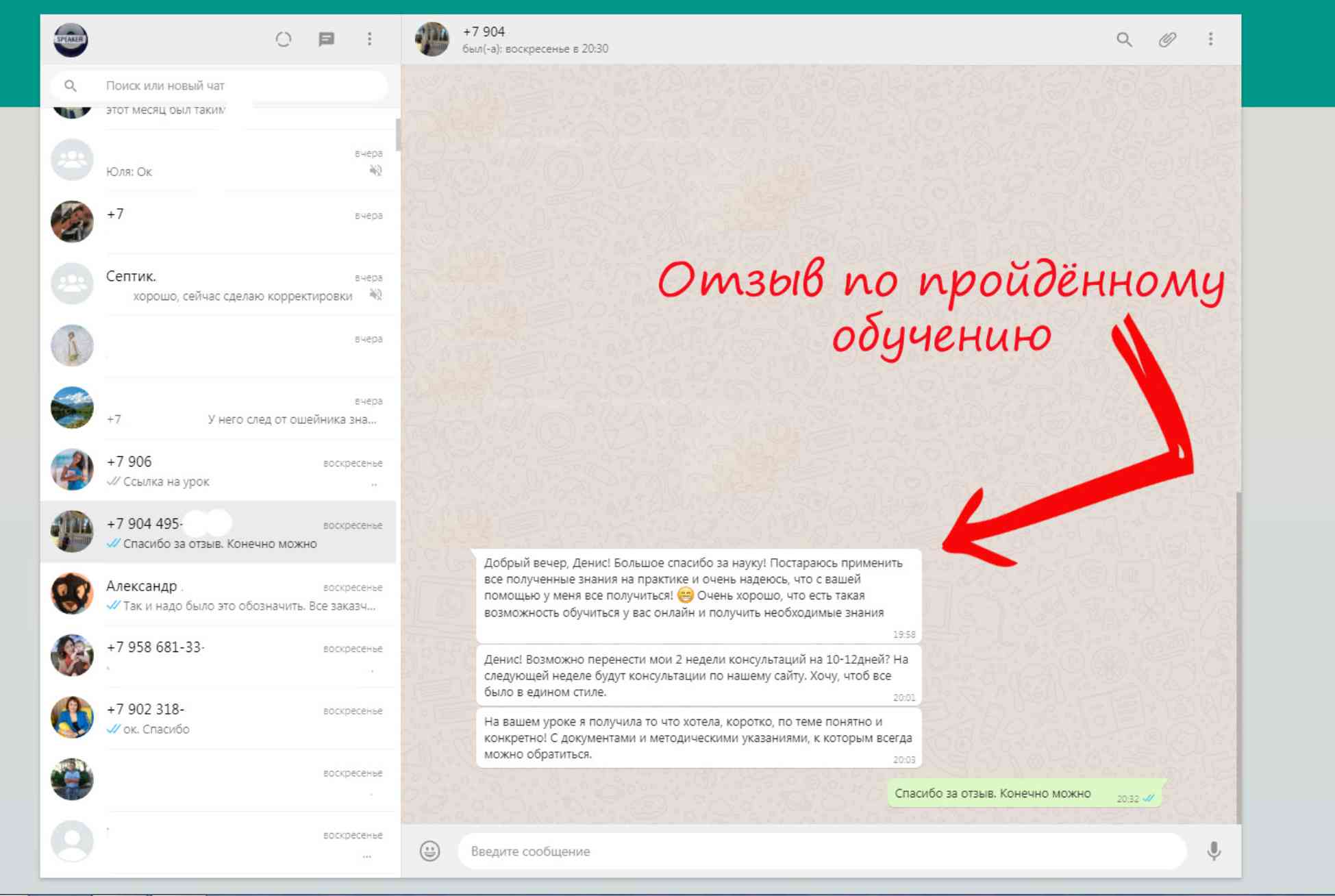
Task: Click the last seen status 'был(-а): воскресенье в 20:30'
Action: pos(535,49)
